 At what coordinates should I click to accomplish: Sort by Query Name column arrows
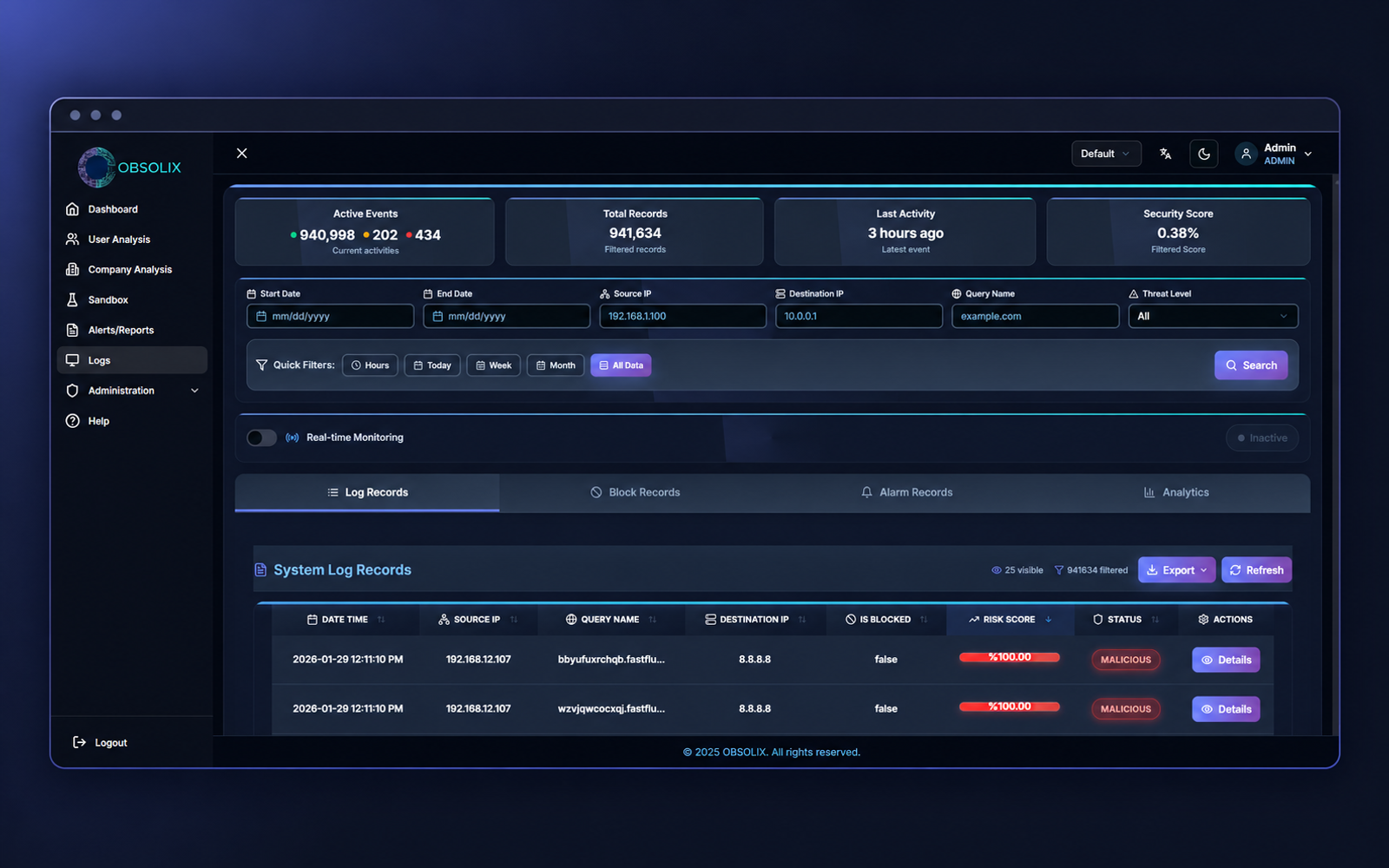click(653, 620)
